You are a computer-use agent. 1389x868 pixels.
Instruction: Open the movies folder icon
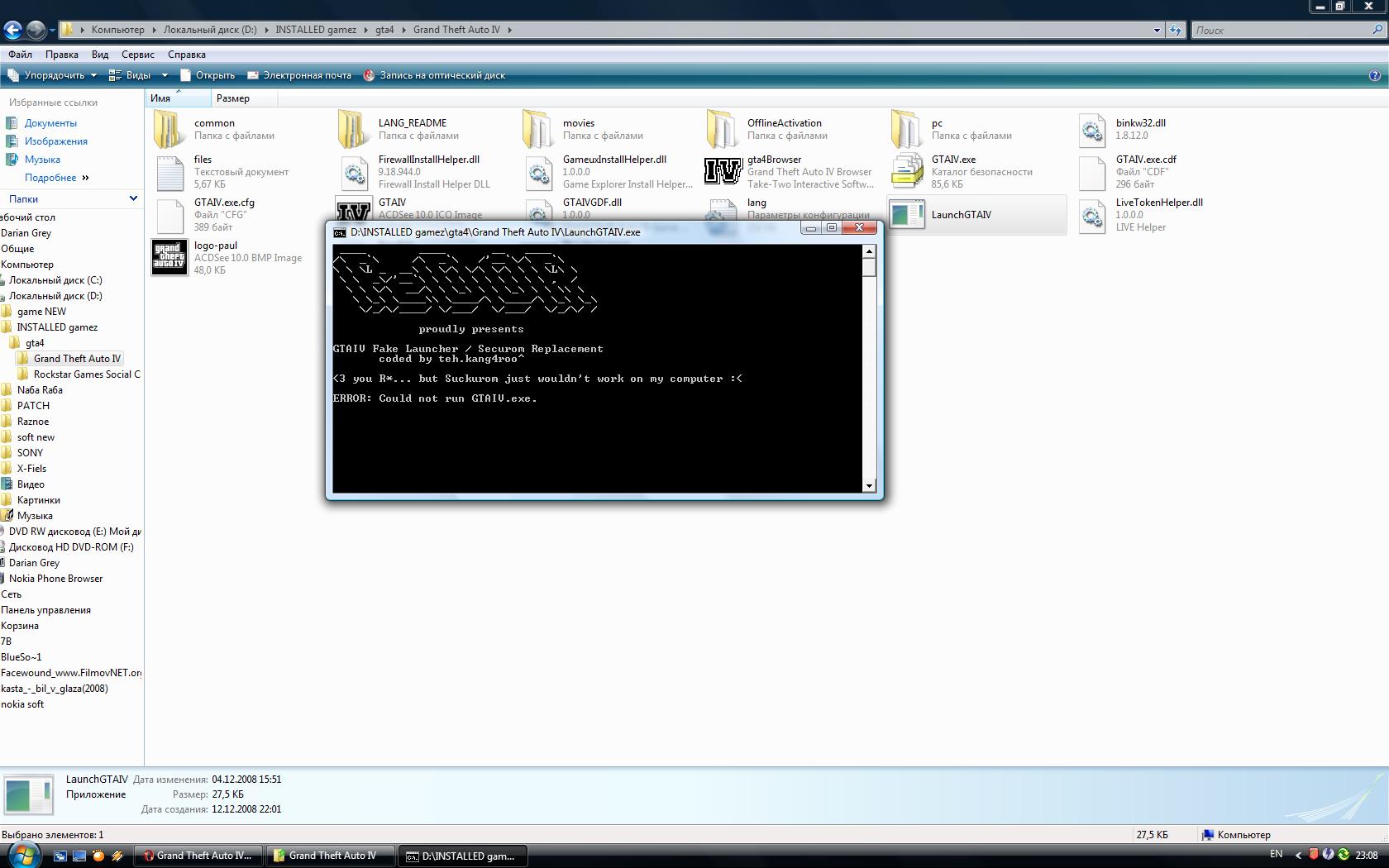[x=538, y=130]
